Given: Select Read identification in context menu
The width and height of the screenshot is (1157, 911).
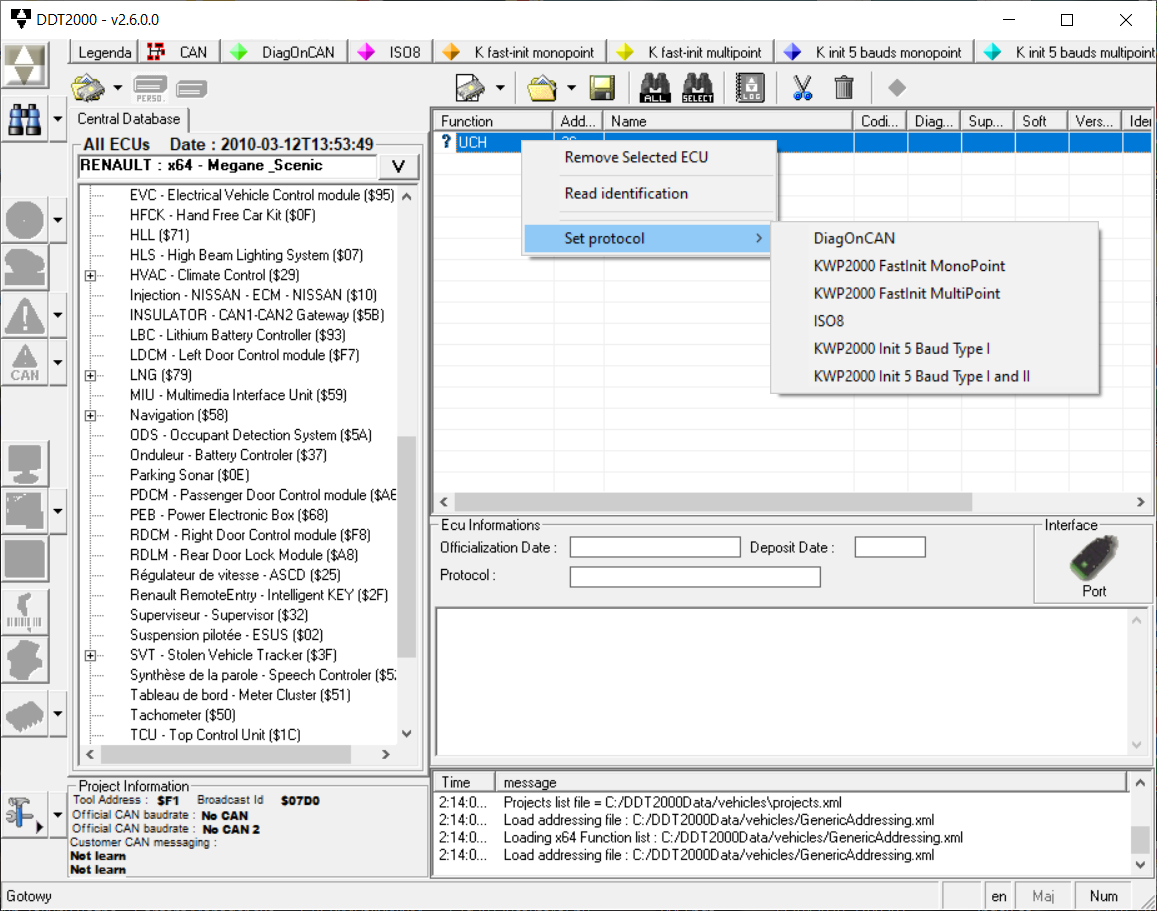Looking at the screenshot, I should pyautogui.click(x=626, y=194).
